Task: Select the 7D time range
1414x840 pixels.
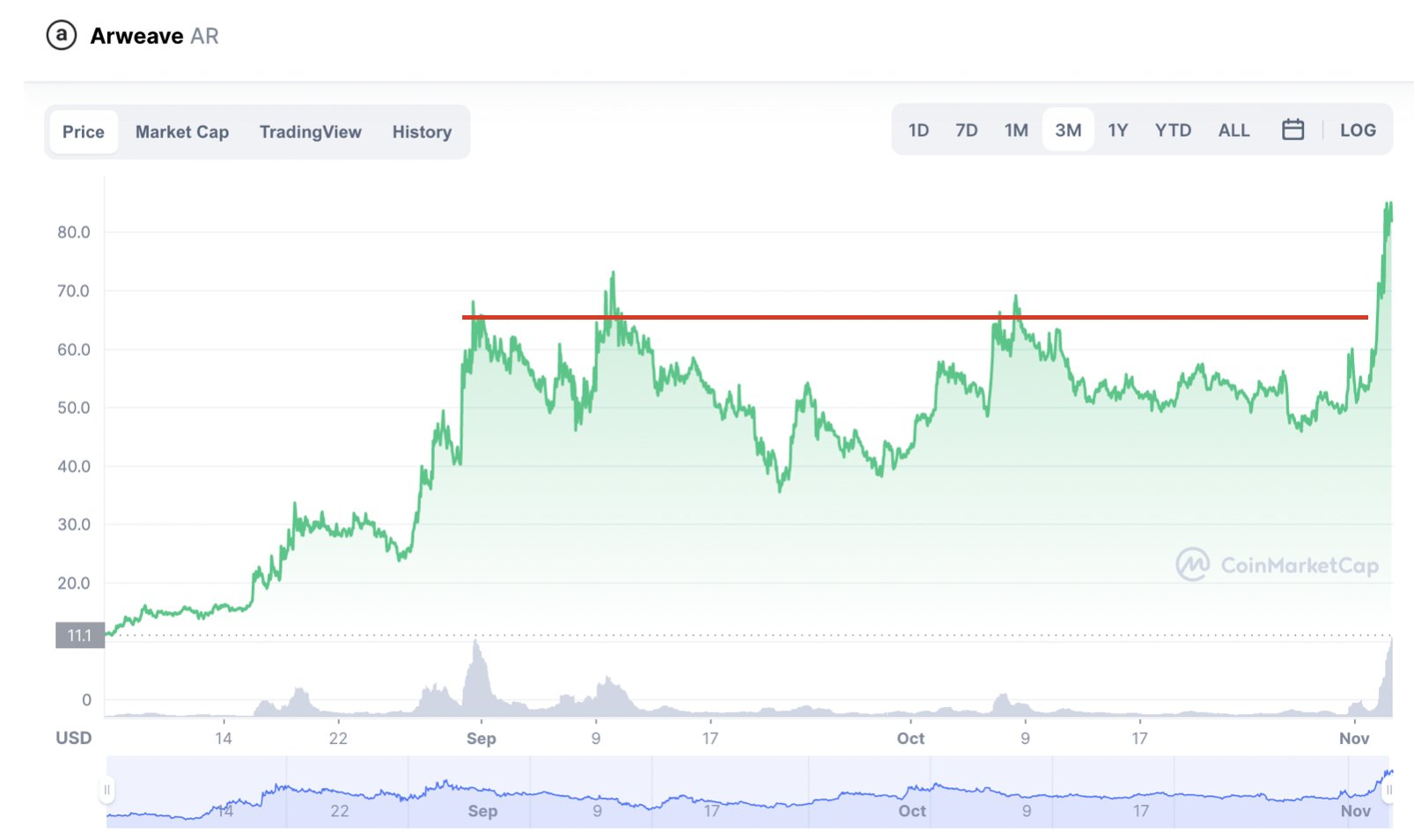Action: pyautogui.click(x=967, y=130)
